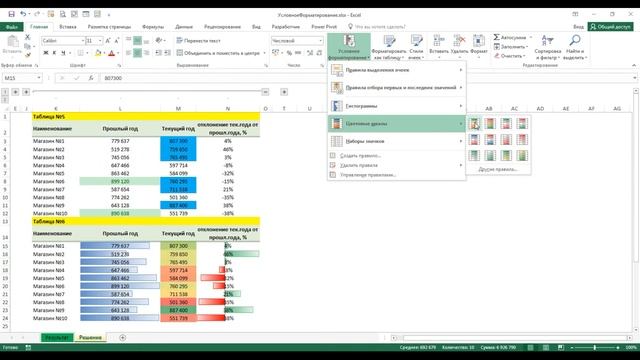
Task: Open the Fill (Заполнить) dropdown
Action: [511, 47]
